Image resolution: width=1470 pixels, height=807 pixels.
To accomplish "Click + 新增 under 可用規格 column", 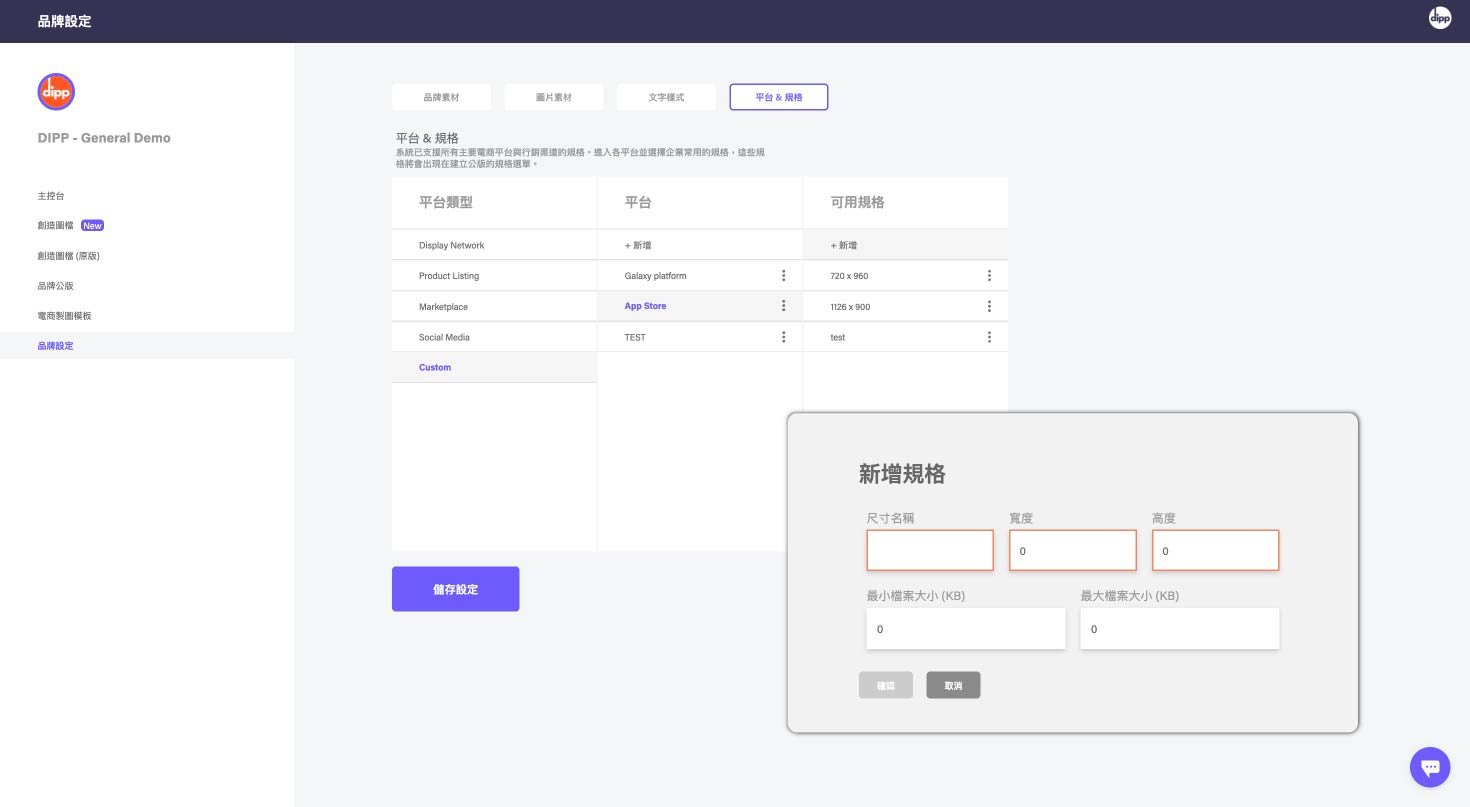I will point(905,245).
